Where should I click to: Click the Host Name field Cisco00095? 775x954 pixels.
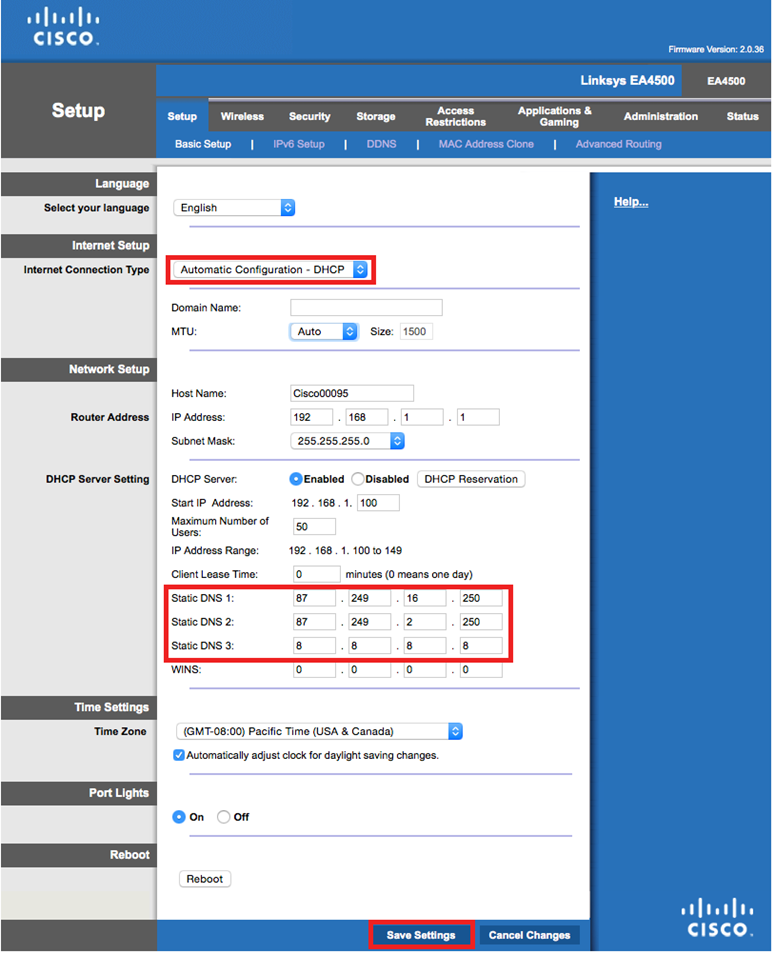[352, 394]
